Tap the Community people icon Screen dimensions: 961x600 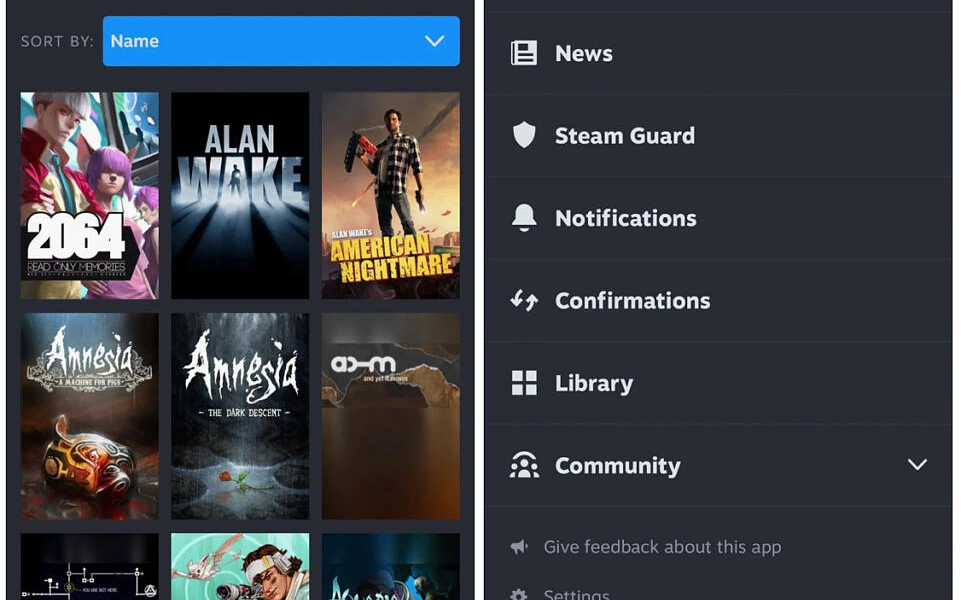524,465
